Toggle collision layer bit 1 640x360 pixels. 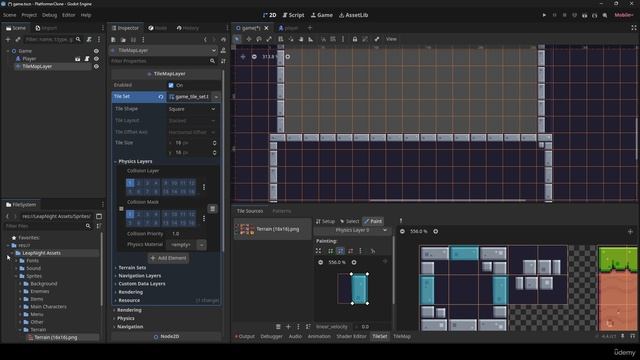130,183
